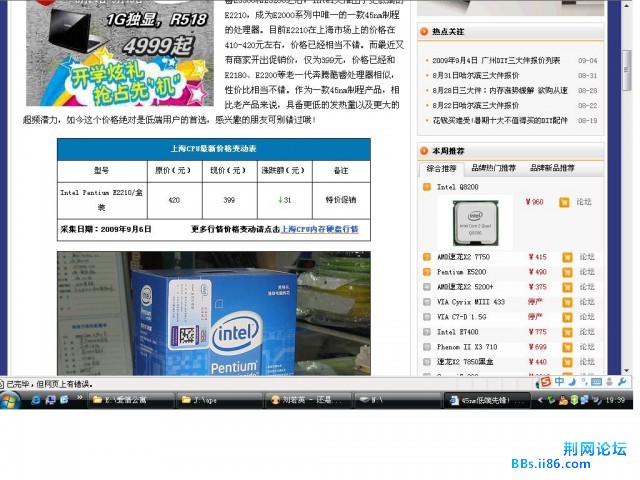This screenshot has height=480, width=640.
Task: Open Phenom II X3 710 product link
Action: [x=467, y=347]
